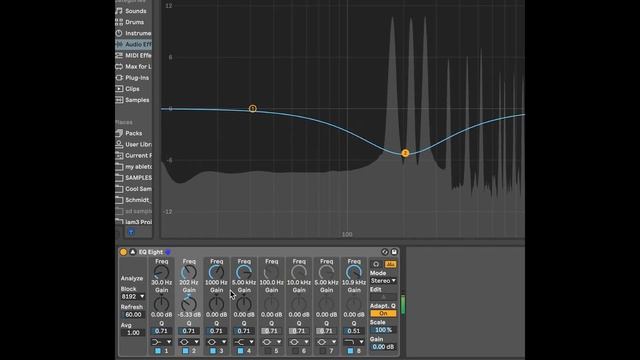Click the EQ Eight hot-swap presets icon
This screenshot has height=360, width=640.
click(384, 252)
